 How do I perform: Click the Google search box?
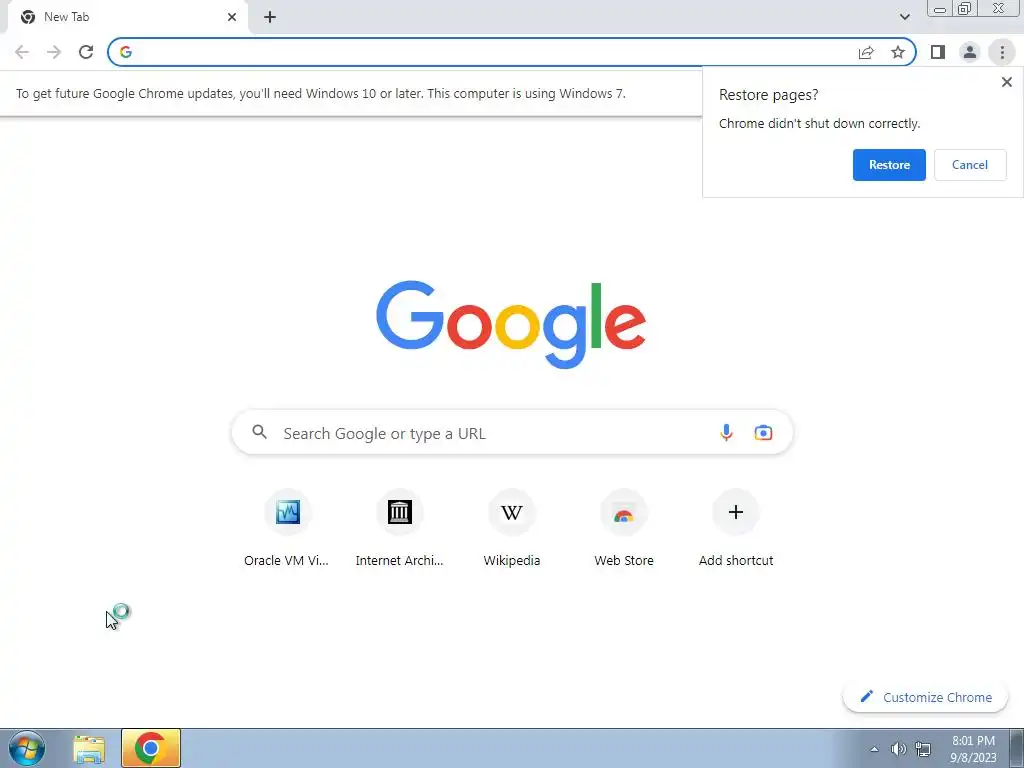(512, 432)
